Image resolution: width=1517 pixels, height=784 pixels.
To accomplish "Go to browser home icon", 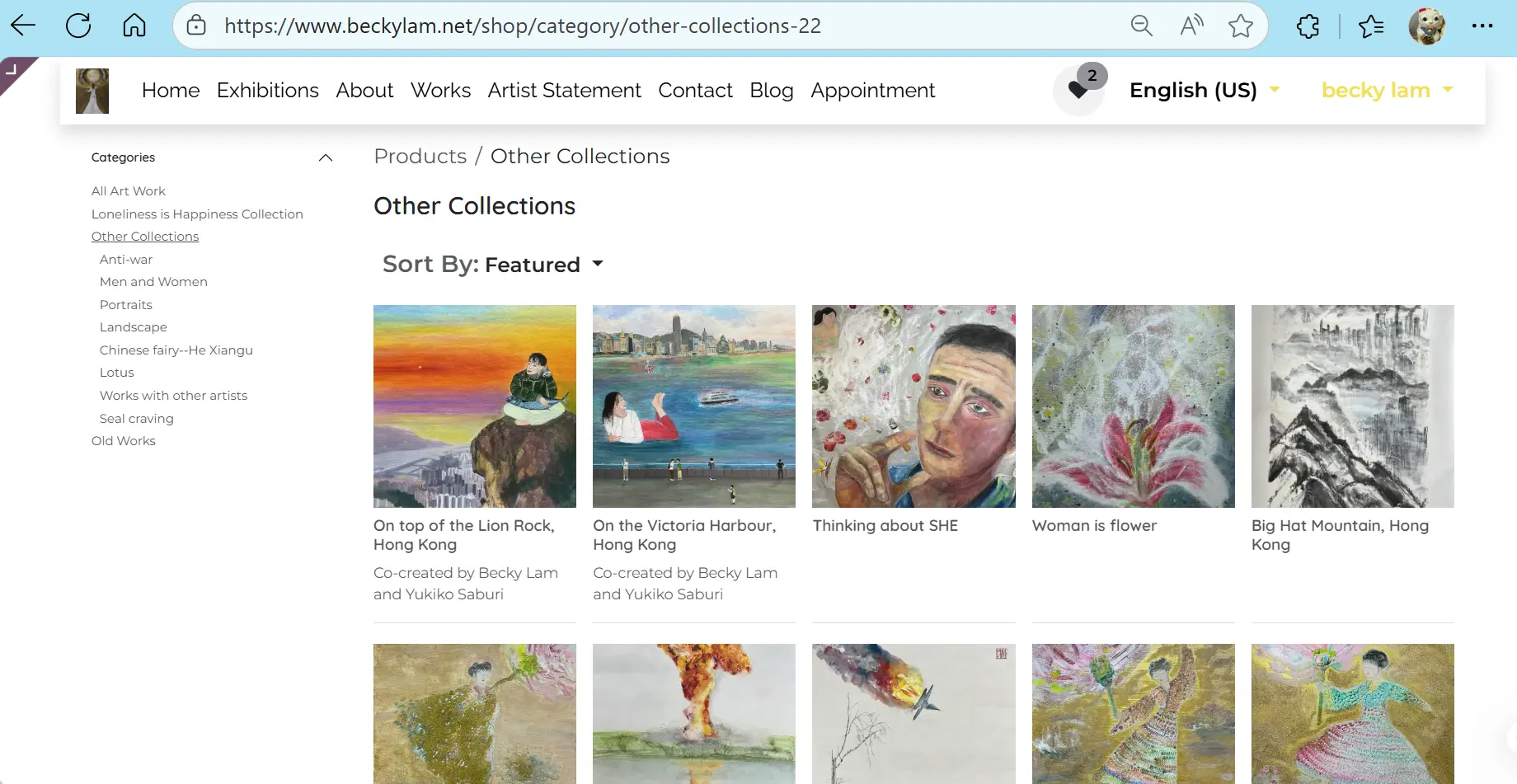I will tap(134, 26).
